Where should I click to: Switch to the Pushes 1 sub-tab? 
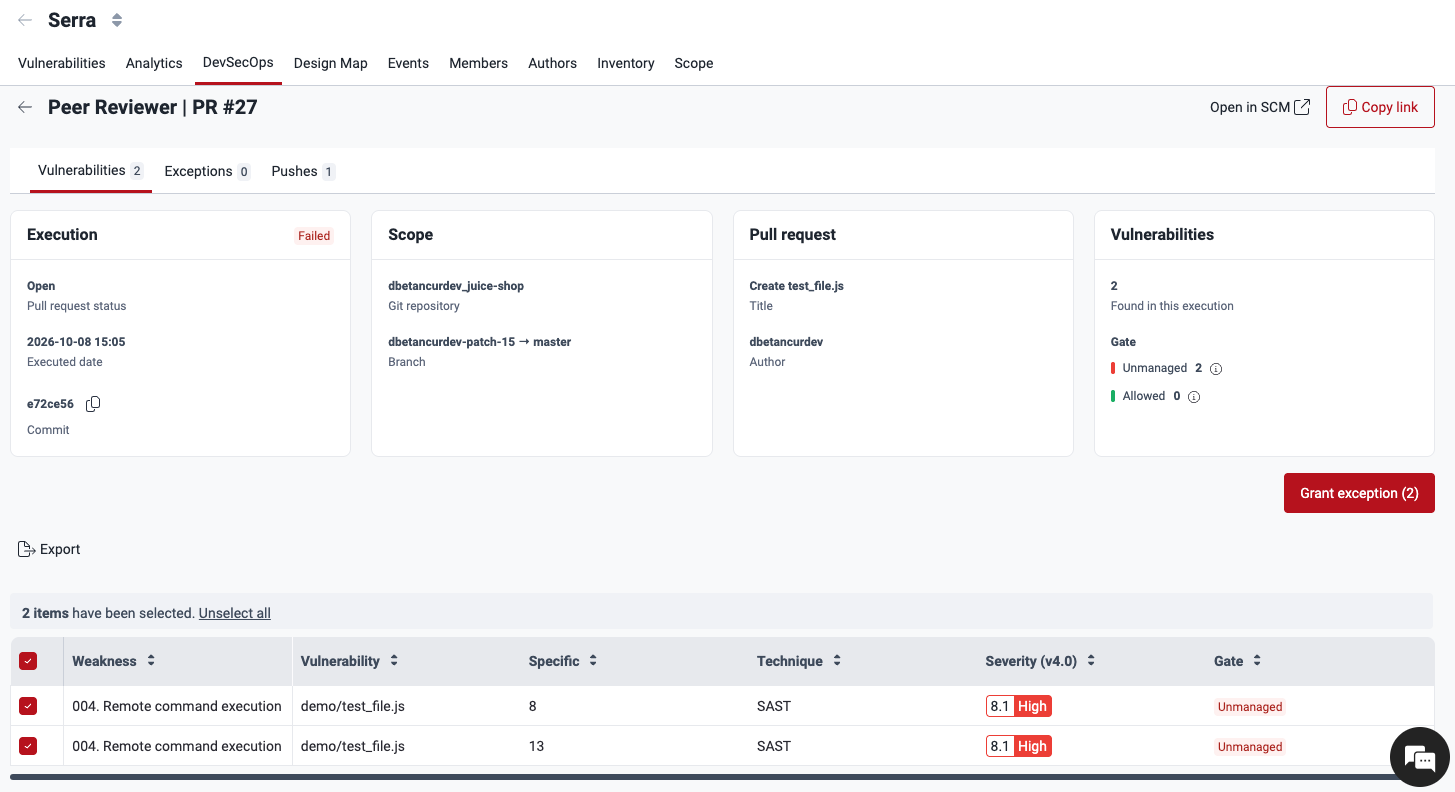(303, 171)
